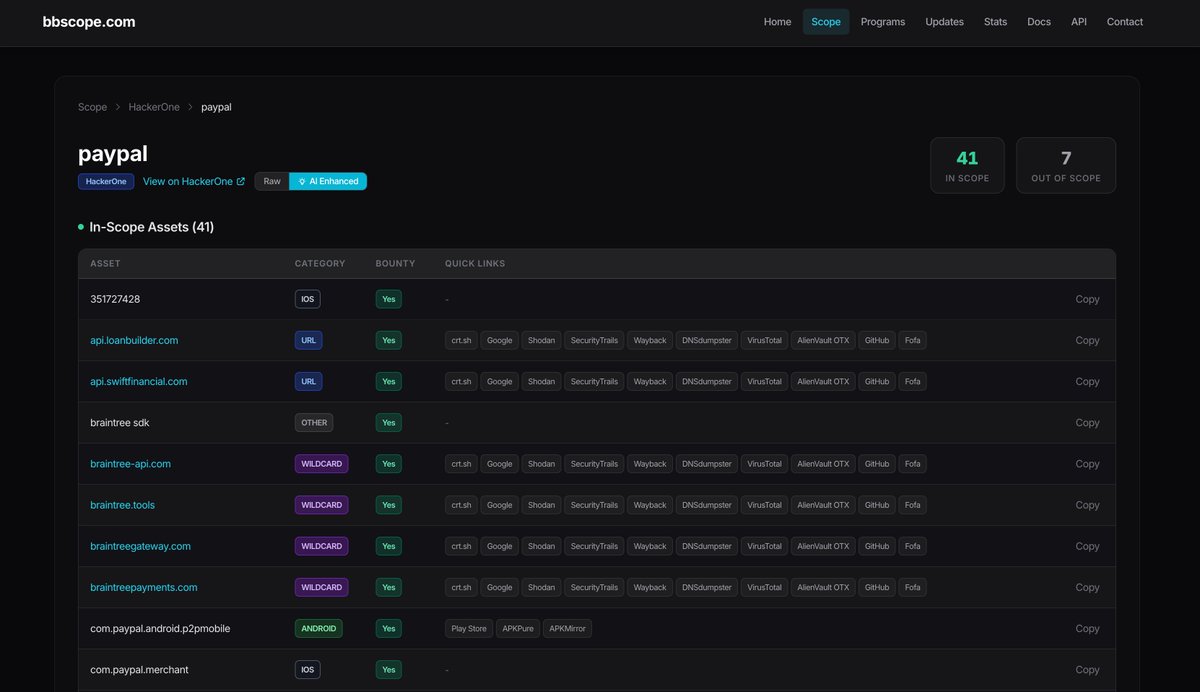
Task: Copy the api.swiftfinancial.com asset
Action: (x=1087, y=381)
